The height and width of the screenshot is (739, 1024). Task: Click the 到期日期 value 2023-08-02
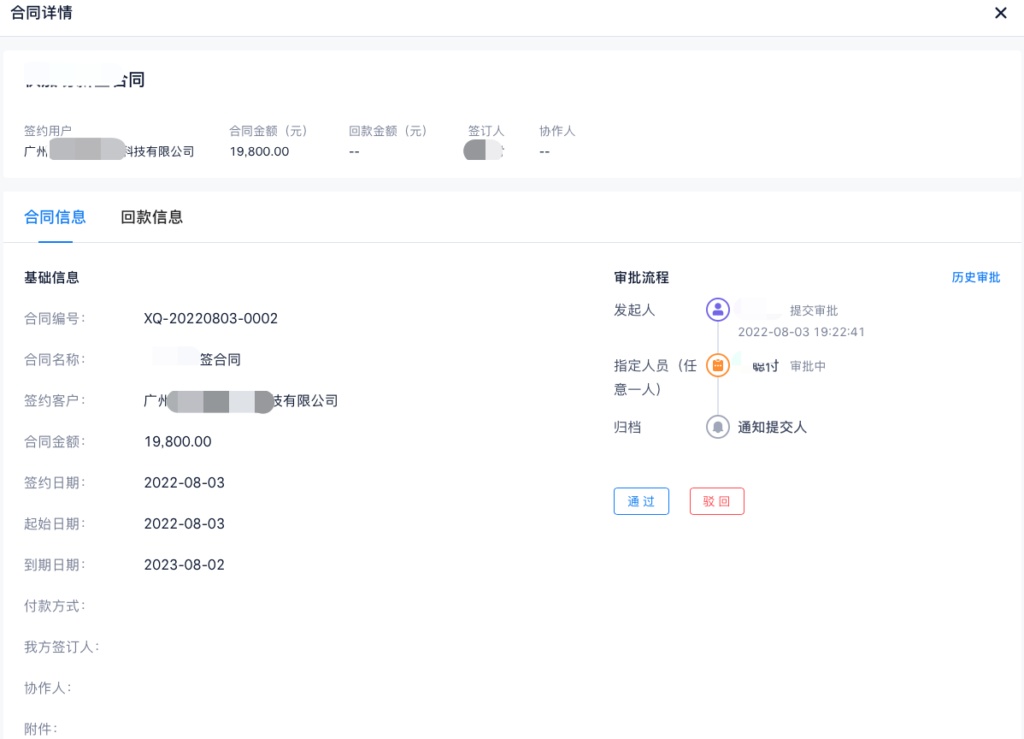pyautogui.click(x=184, y=565)
